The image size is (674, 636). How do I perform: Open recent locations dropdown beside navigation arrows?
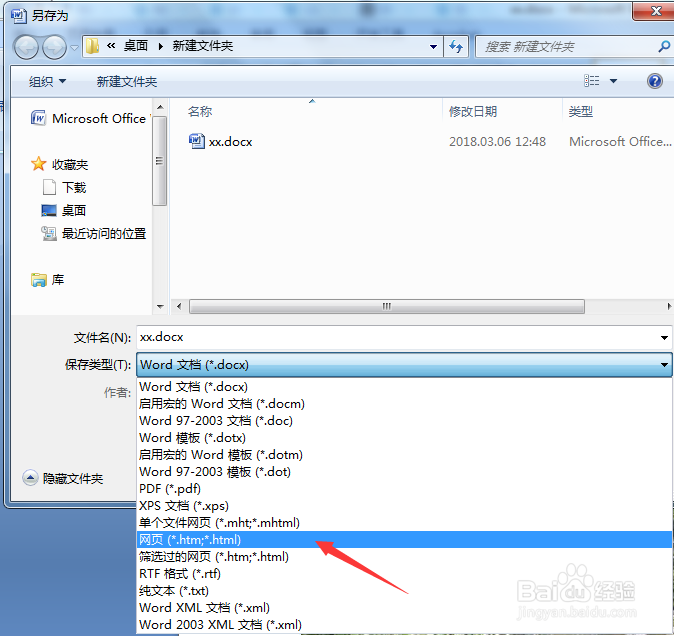74,47
